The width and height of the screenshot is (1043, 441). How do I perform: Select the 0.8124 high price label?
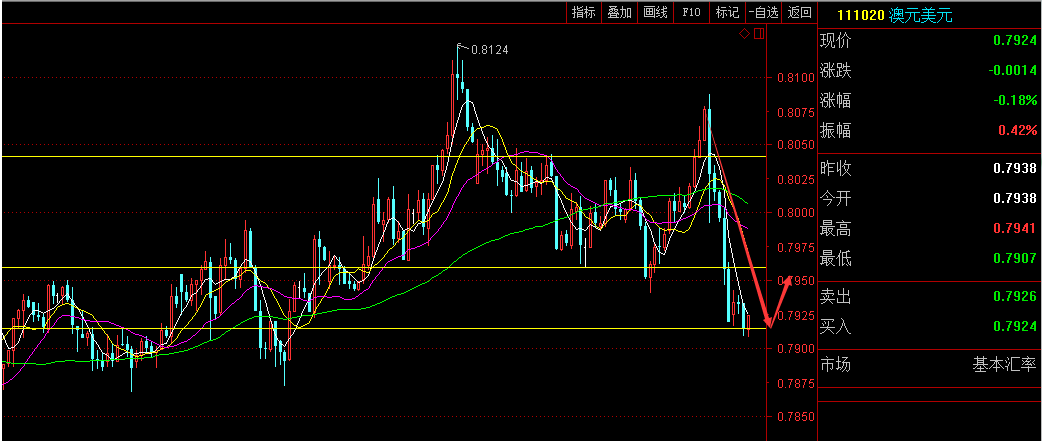490,50
